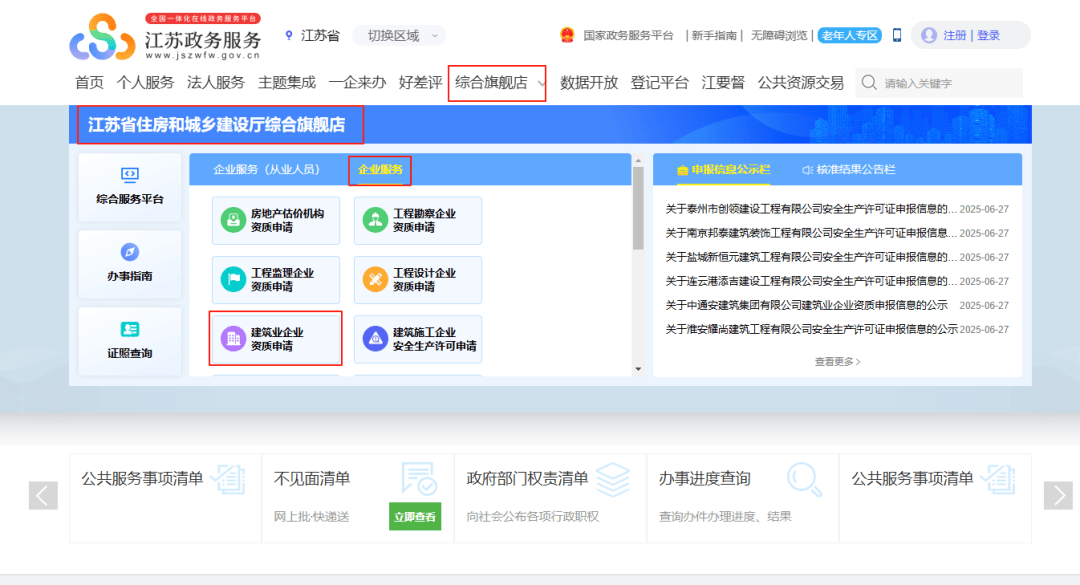Click the 建筑施工企业 blue icon
Screen dimensions: 1080x585
click(375, 338)
